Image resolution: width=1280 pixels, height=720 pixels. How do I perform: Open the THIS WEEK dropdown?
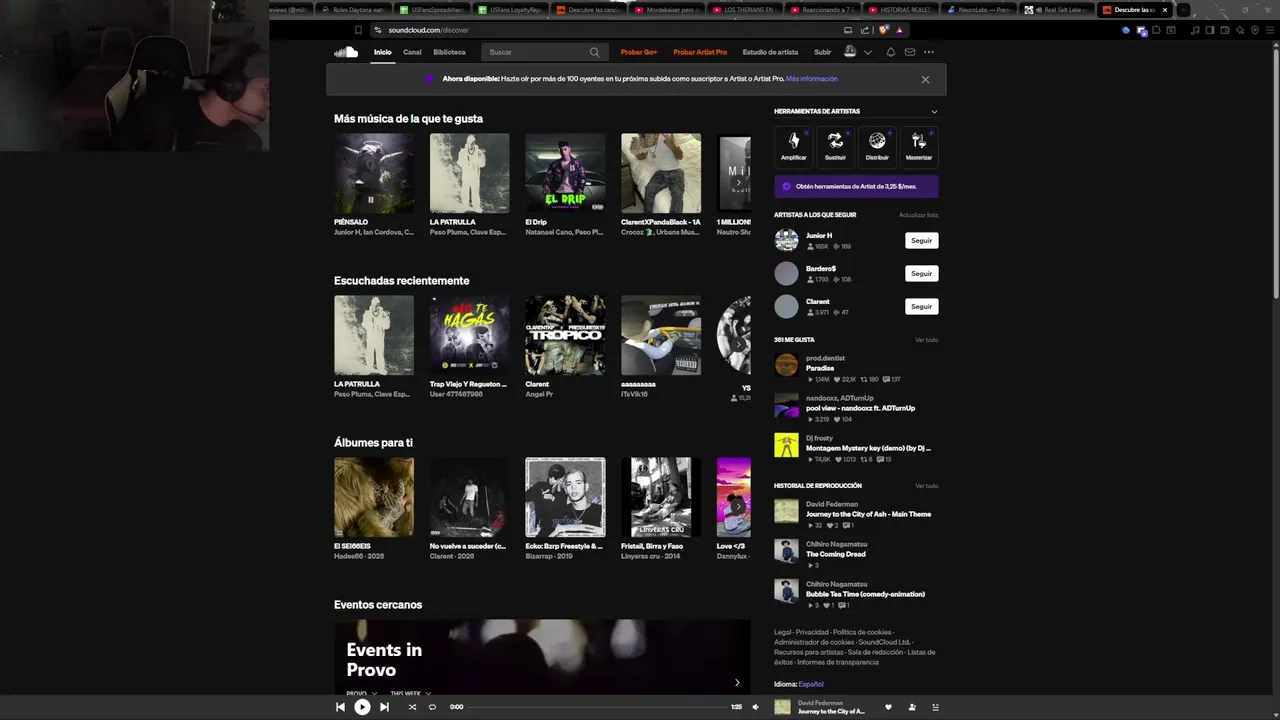point(411,693)
